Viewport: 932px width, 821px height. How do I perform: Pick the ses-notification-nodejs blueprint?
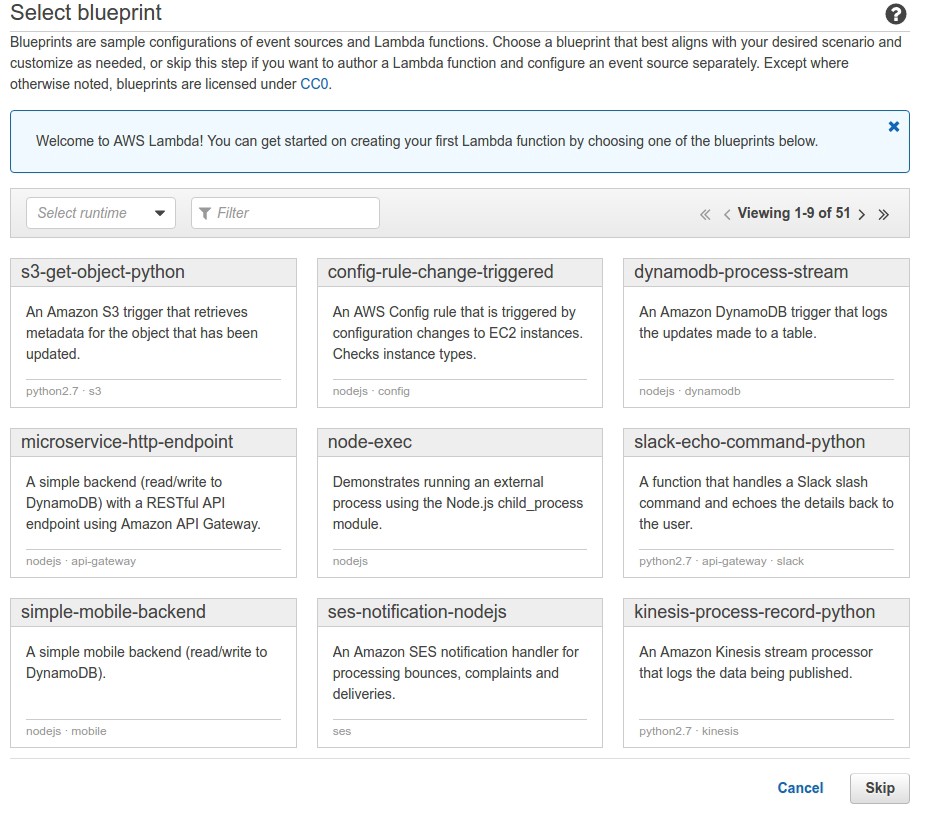[x=417, y=612]
